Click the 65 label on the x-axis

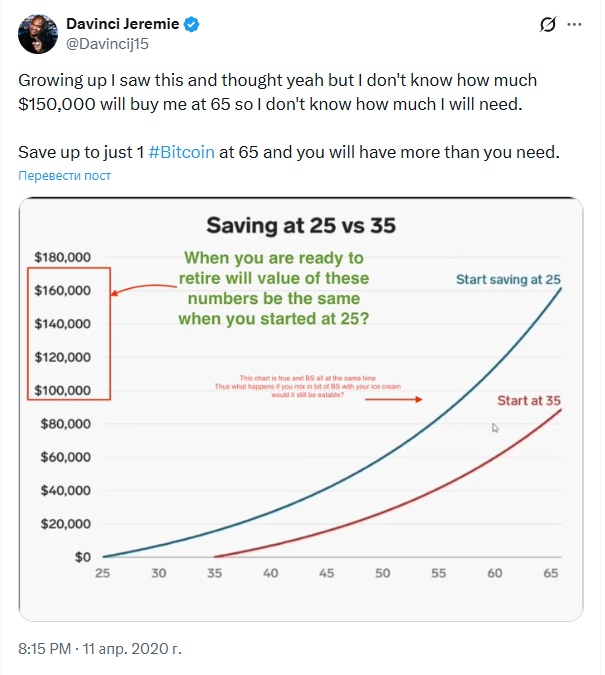tap(551, 573)
